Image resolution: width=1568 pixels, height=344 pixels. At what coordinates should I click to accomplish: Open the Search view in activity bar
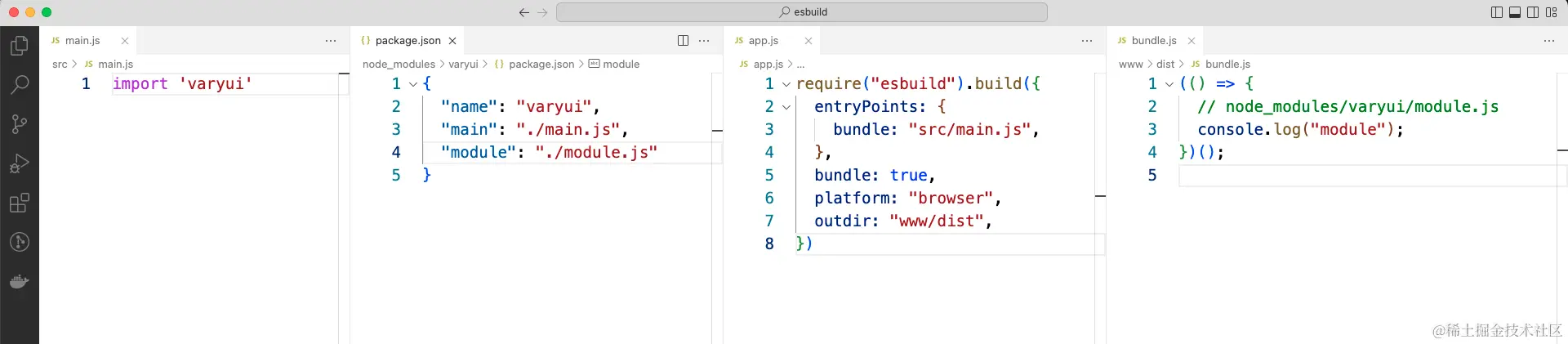19,84
